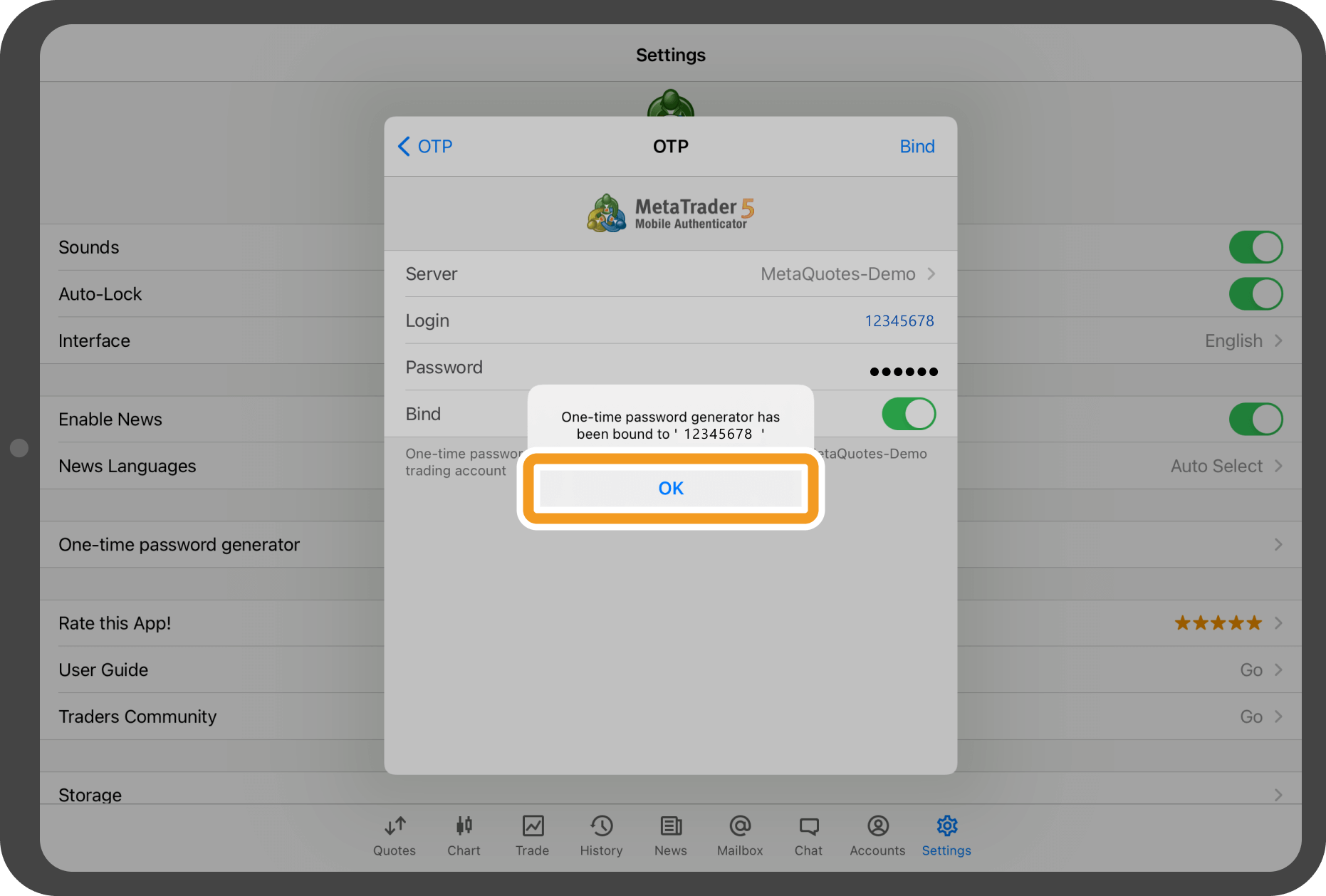Open Interface language English option
Image resolution: width=1326 pixels, height=896 pixels.
click(x=1243, y=341)
